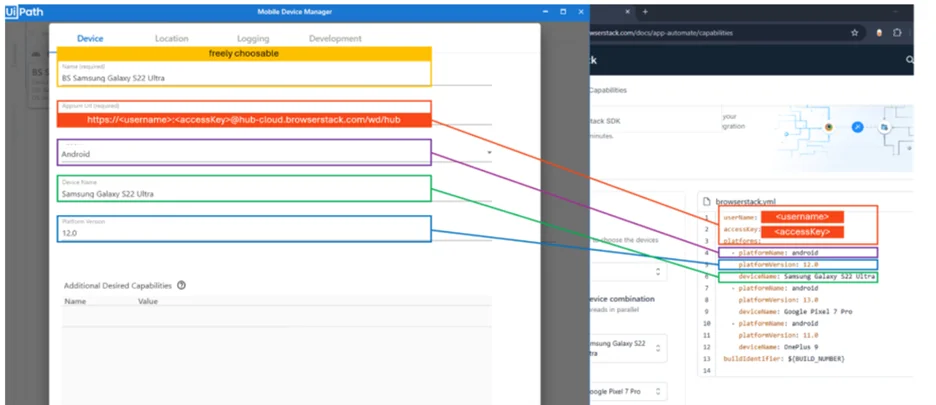Screen dimensions: 936x405
Task: Click the browser address bar URL
Action: [661, 33]
